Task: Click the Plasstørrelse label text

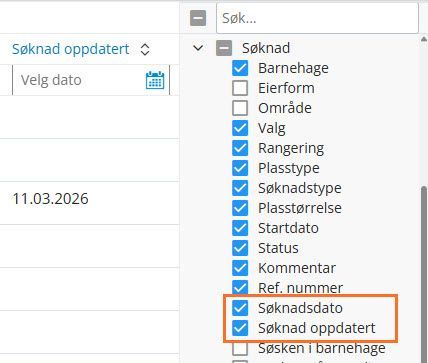Action: (300, 208)
